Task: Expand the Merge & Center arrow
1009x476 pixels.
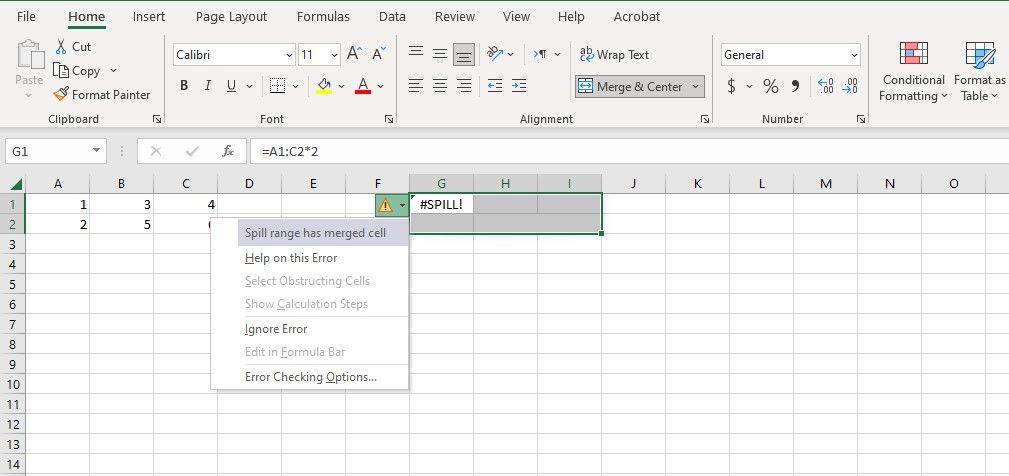Action: click(x=695, y=86)
